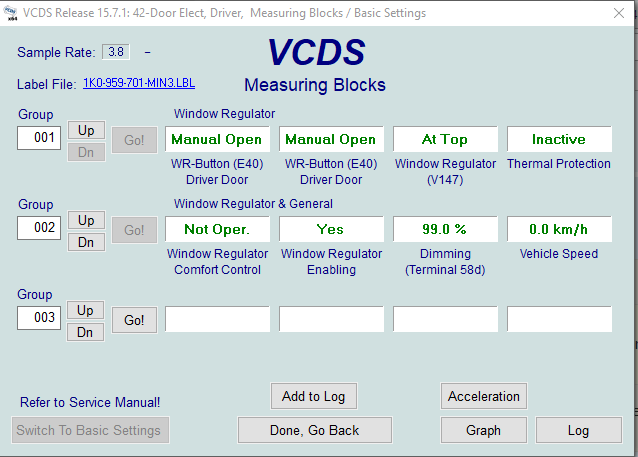Click the Measuring Blocks heading
Viewport: 638px width, 457px height.
[x=315, y=85]
